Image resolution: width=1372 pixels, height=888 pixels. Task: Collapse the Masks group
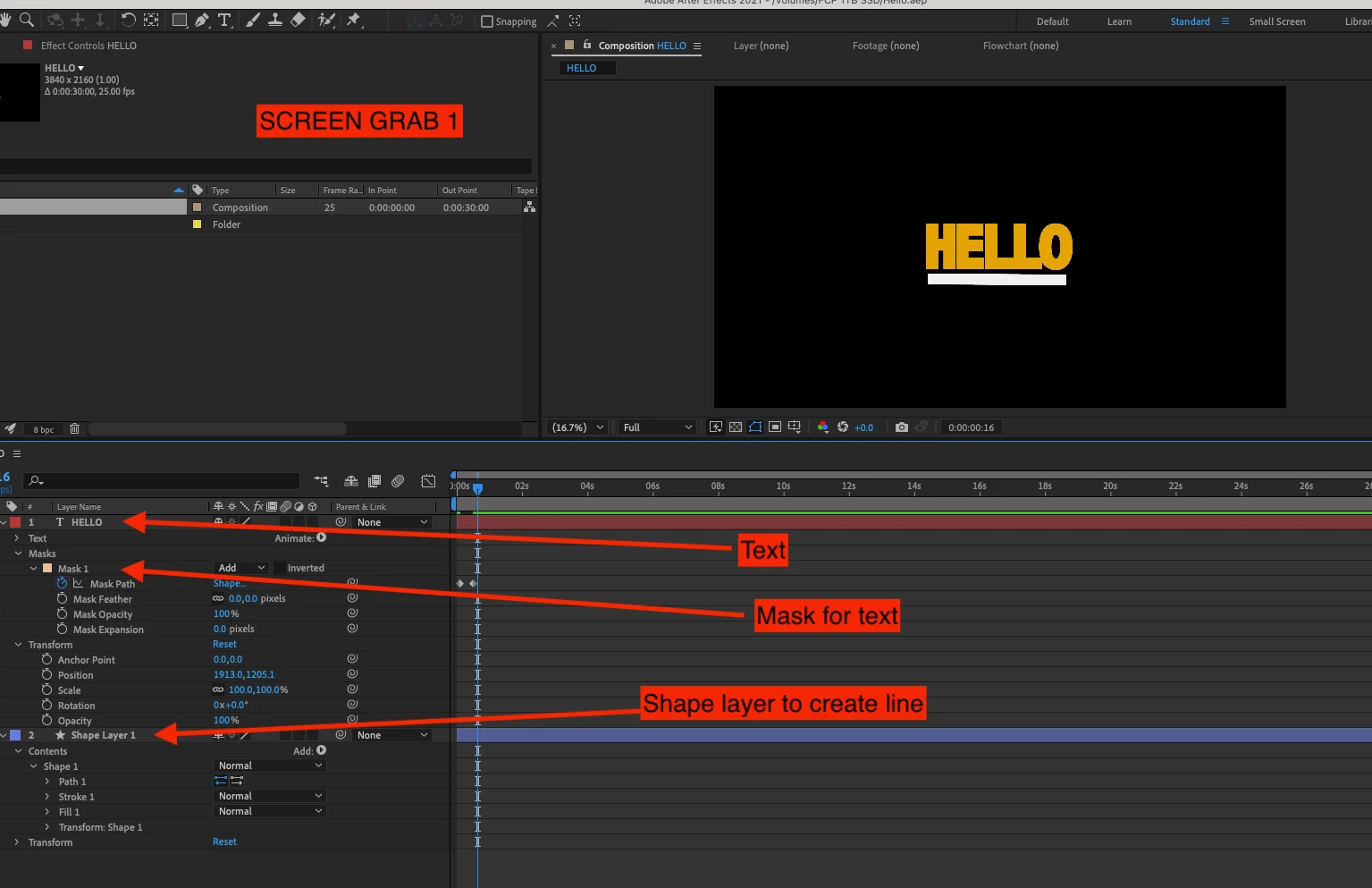pos(17,554)
